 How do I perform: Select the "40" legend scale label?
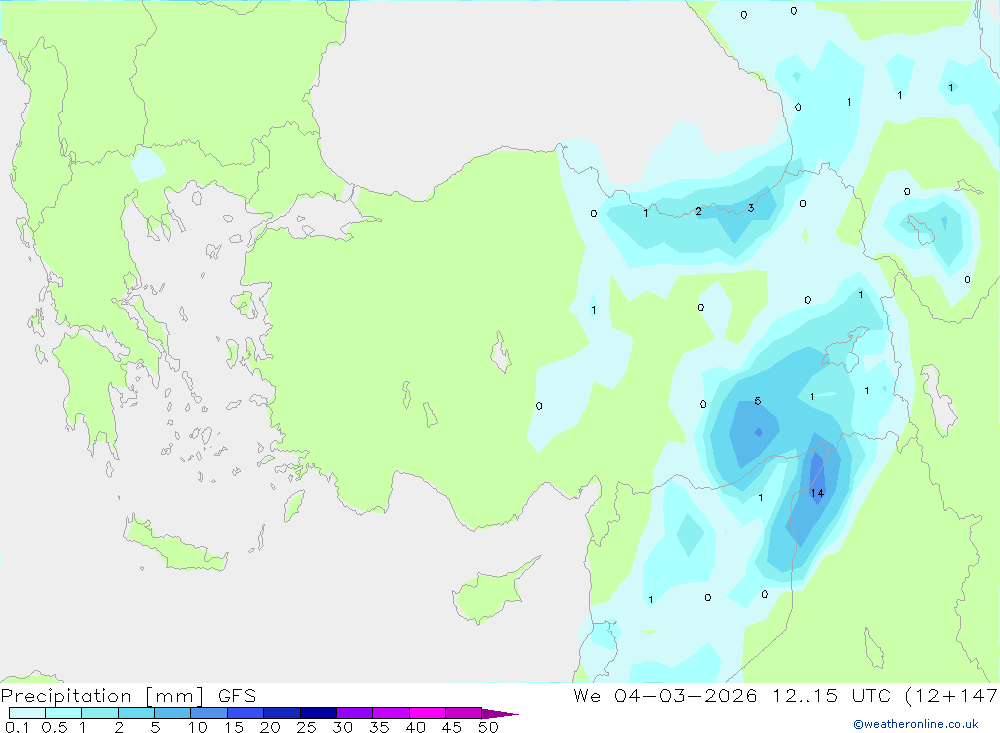(x=415, y=727)
